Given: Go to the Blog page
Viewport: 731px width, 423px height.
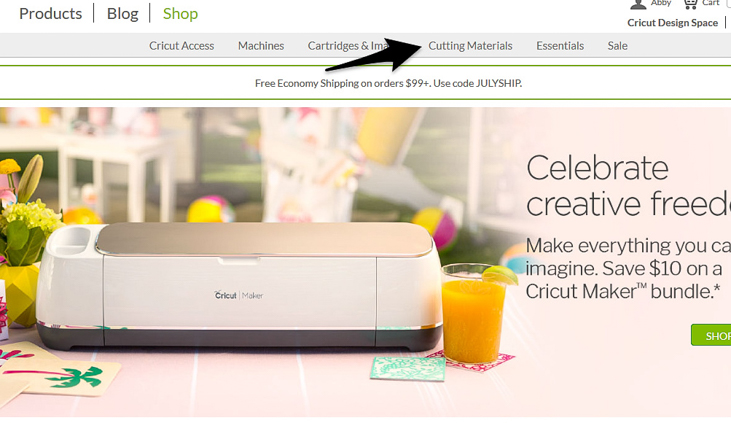Looking at the screenshot, I should 123,14.
